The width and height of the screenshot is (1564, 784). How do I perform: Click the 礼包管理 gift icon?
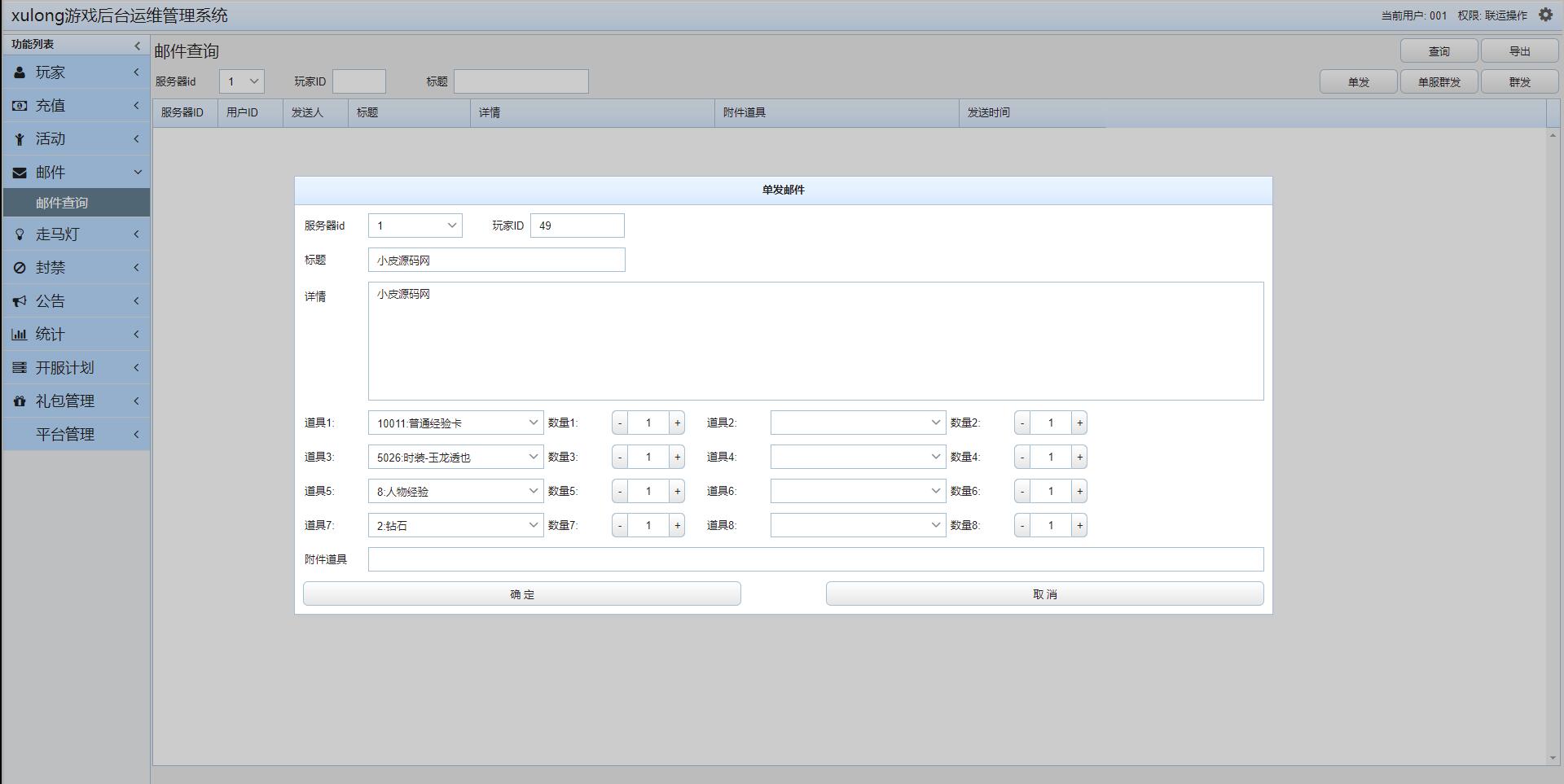coord(20,401)
